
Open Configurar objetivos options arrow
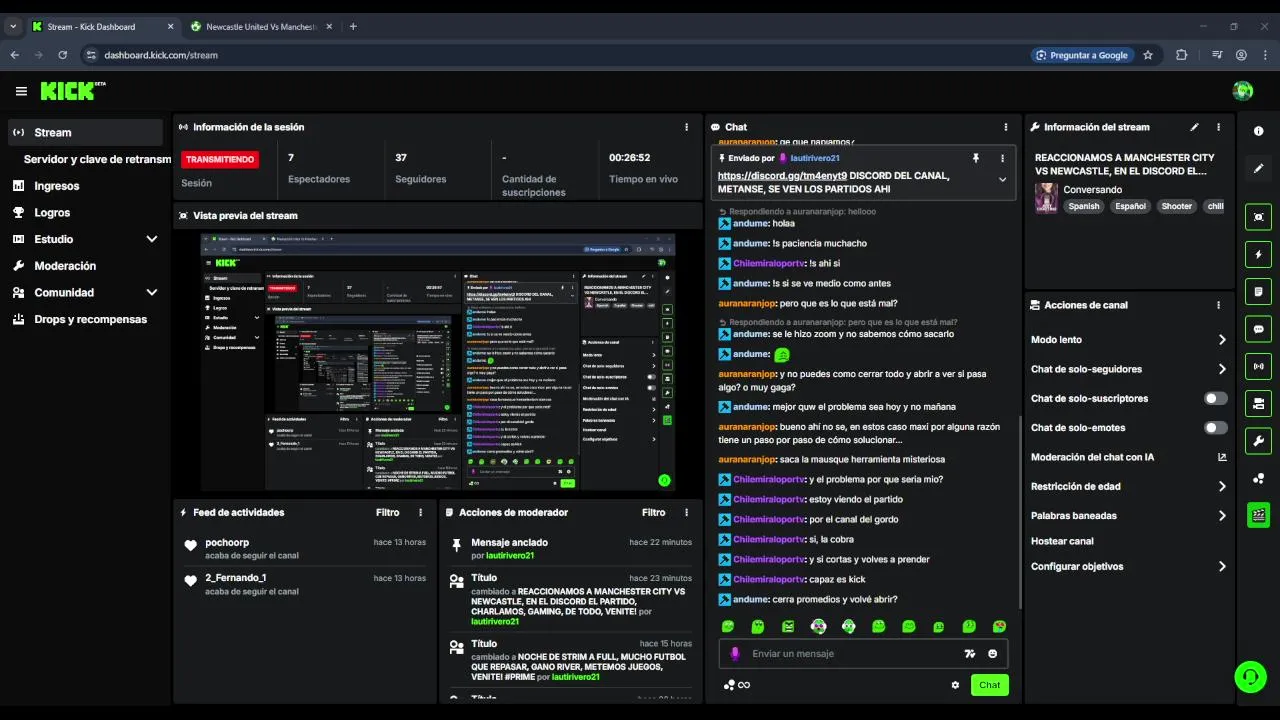coord(1222,567)
